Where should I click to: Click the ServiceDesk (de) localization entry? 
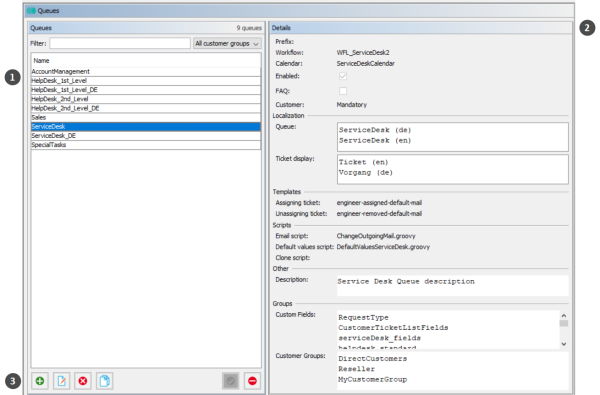point(375,130)
